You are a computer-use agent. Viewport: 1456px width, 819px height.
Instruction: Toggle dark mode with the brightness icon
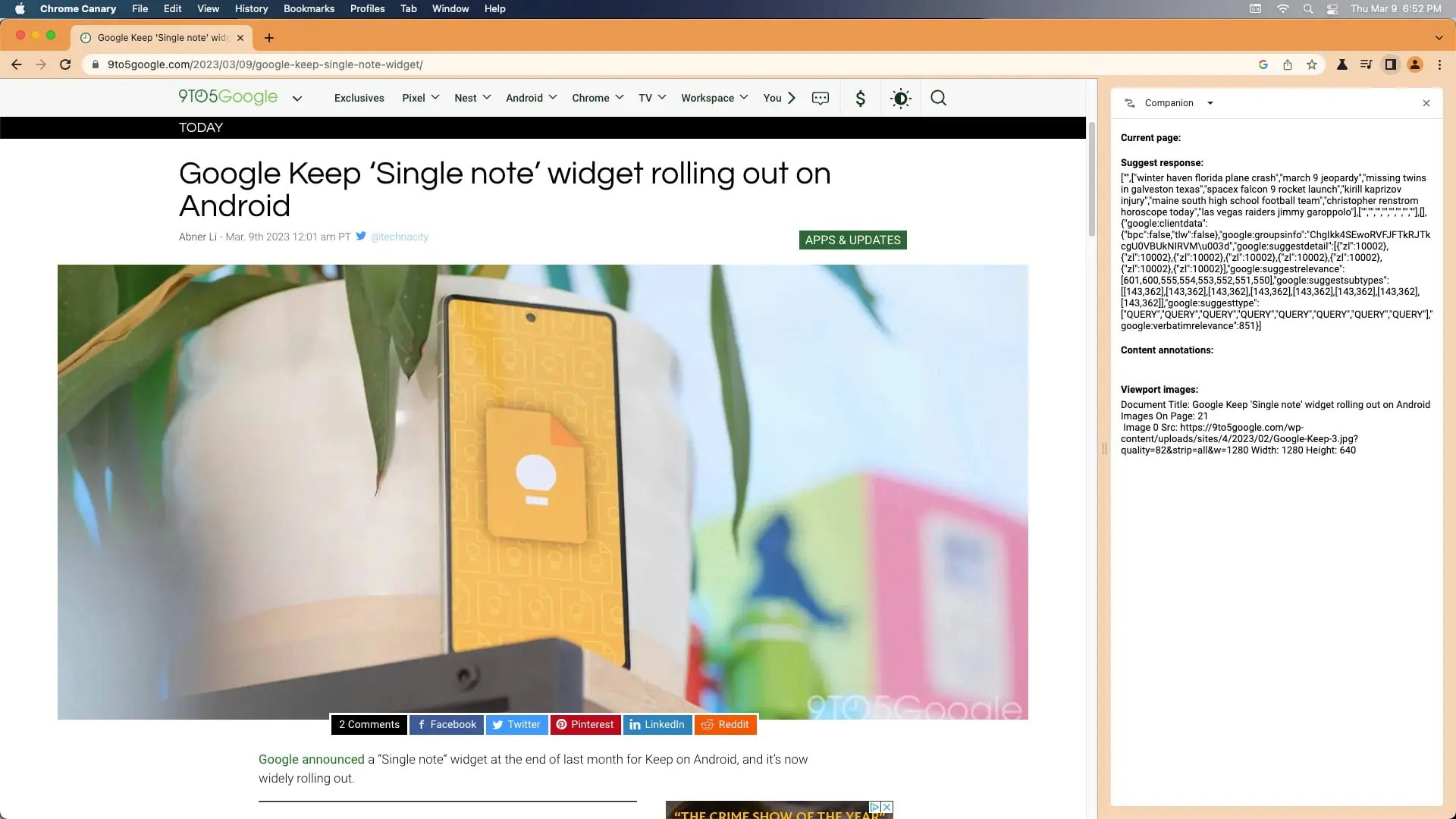900,98
